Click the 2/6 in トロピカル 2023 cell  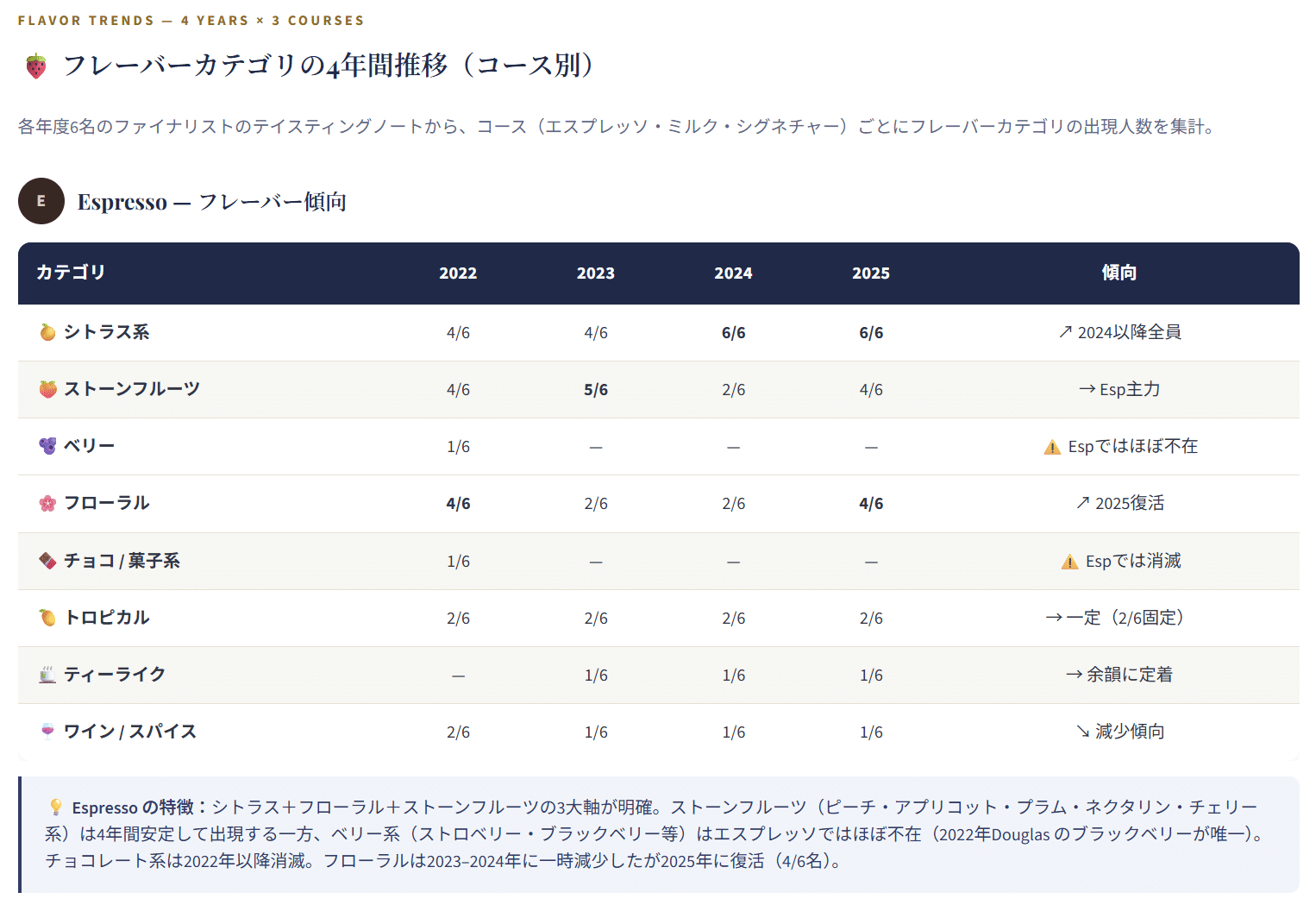pos(596,619)
